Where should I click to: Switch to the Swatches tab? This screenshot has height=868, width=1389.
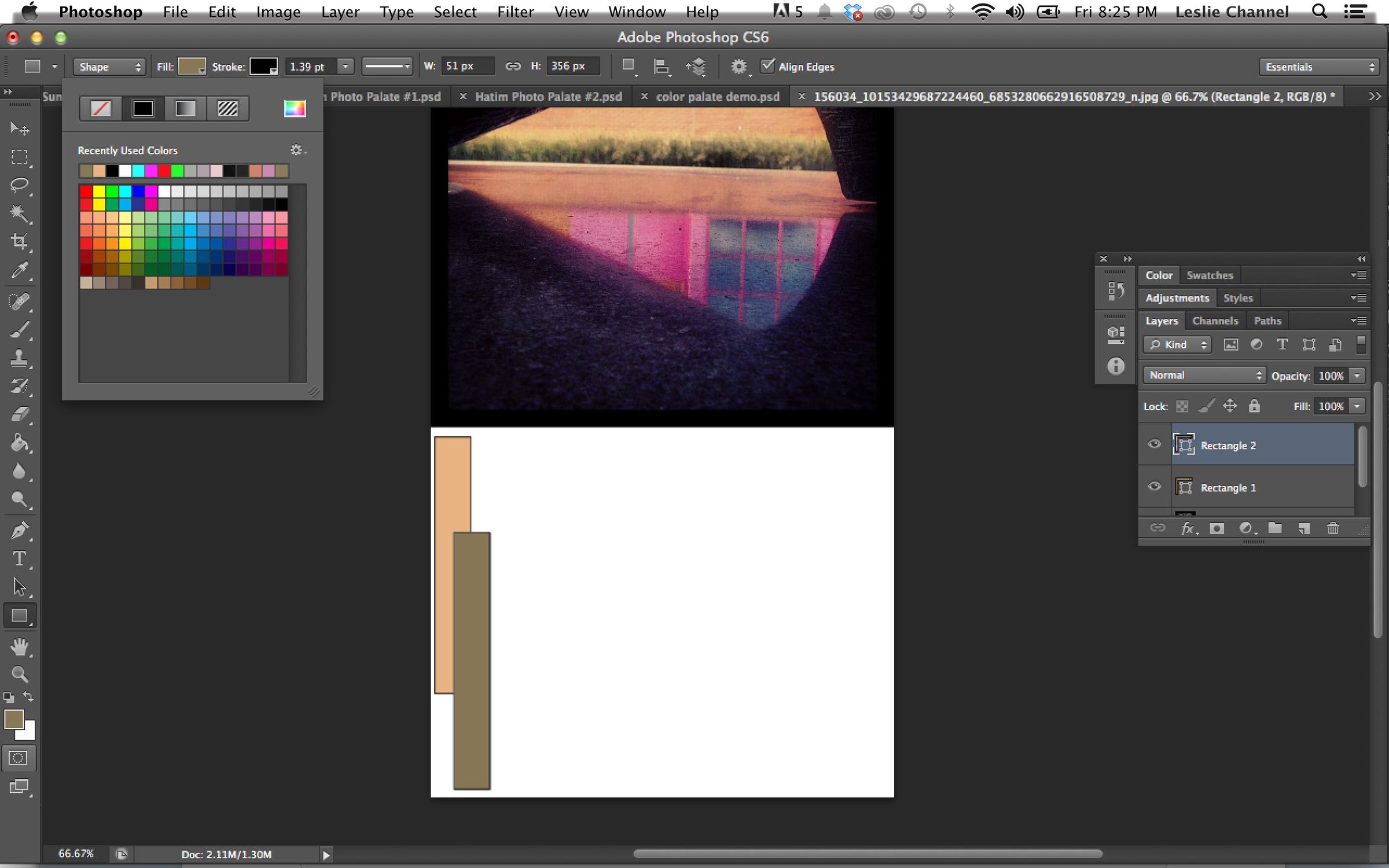tap(1210, 275)
